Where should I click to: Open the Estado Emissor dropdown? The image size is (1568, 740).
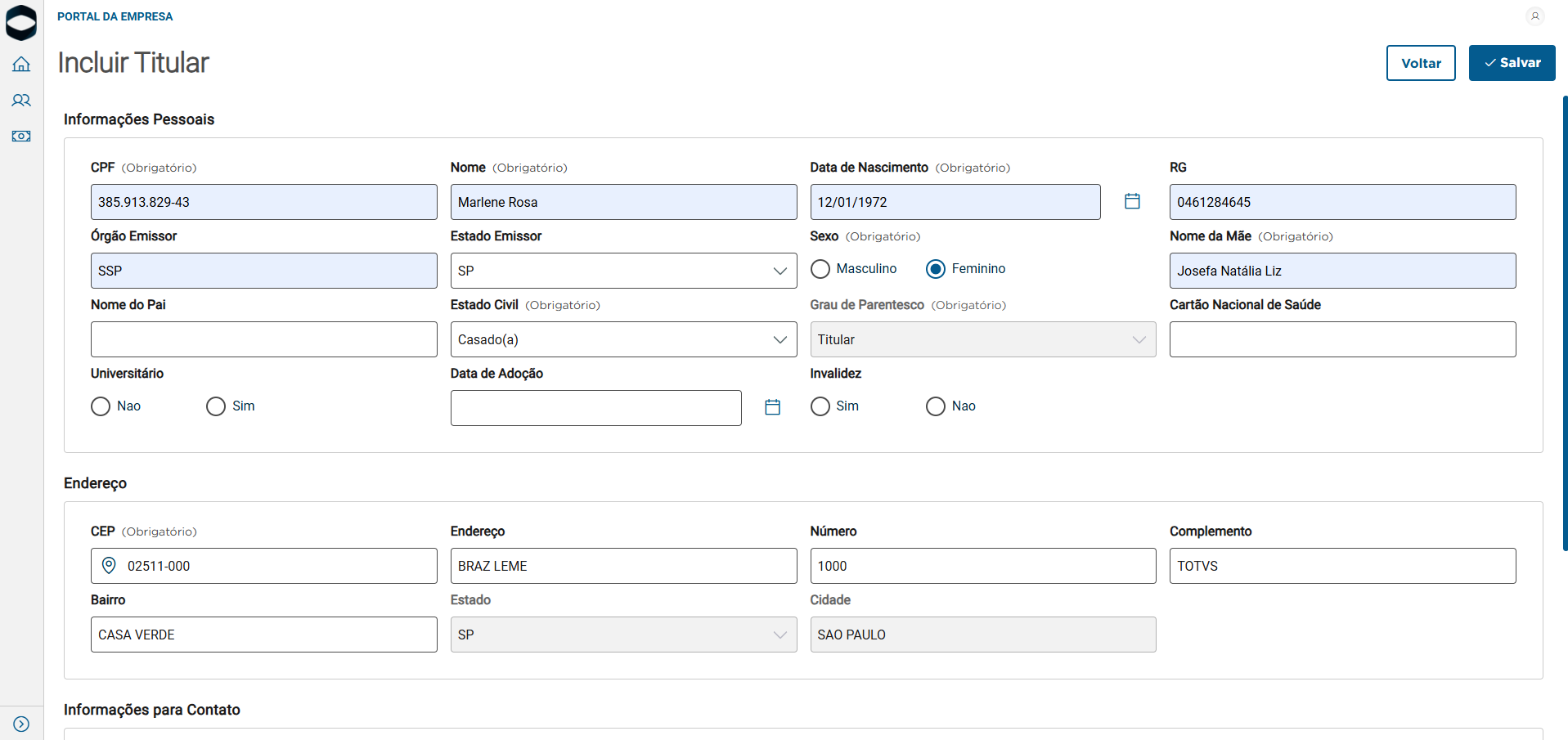pos(623,271)
